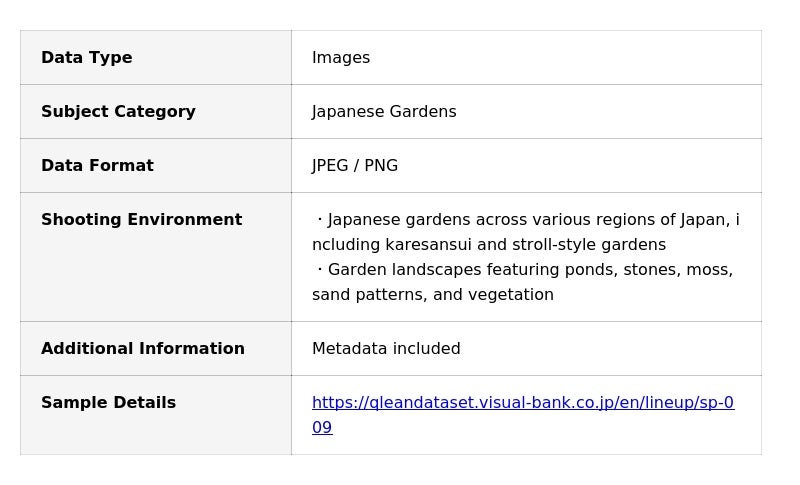Image resolution: width=800 pixels, height=485 pixels.
Task: Click the "Subject Category" label
Action: coord(118,112)
